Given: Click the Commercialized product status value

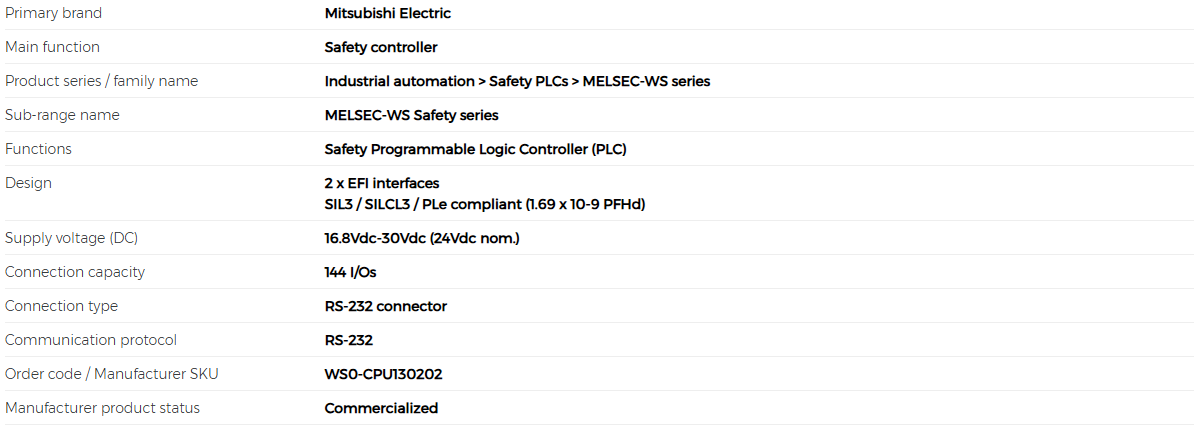Looking at the screenshot, I should tap(381, 408).
